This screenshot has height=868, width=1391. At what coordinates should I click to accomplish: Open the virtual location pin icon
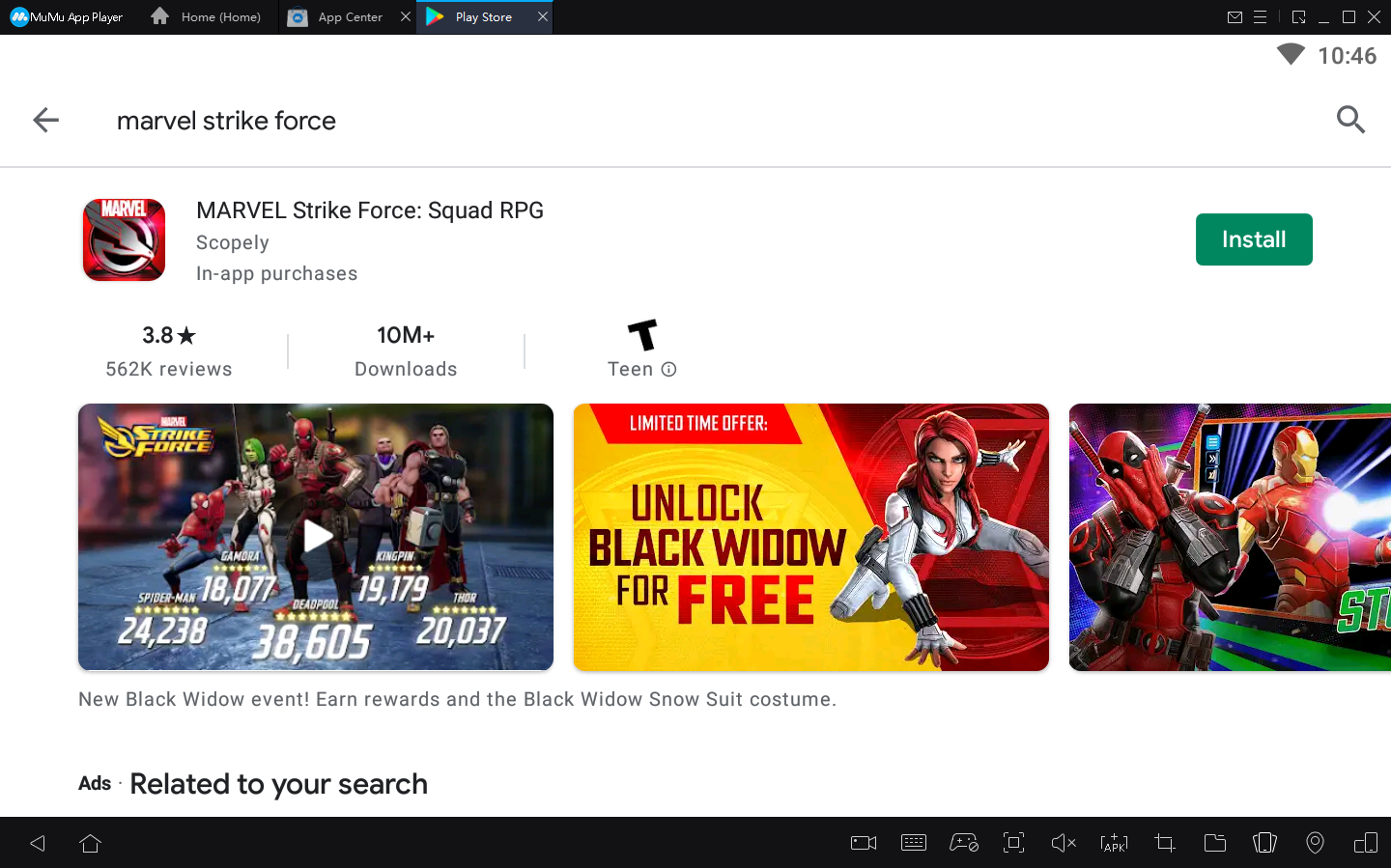point(1315,843)
